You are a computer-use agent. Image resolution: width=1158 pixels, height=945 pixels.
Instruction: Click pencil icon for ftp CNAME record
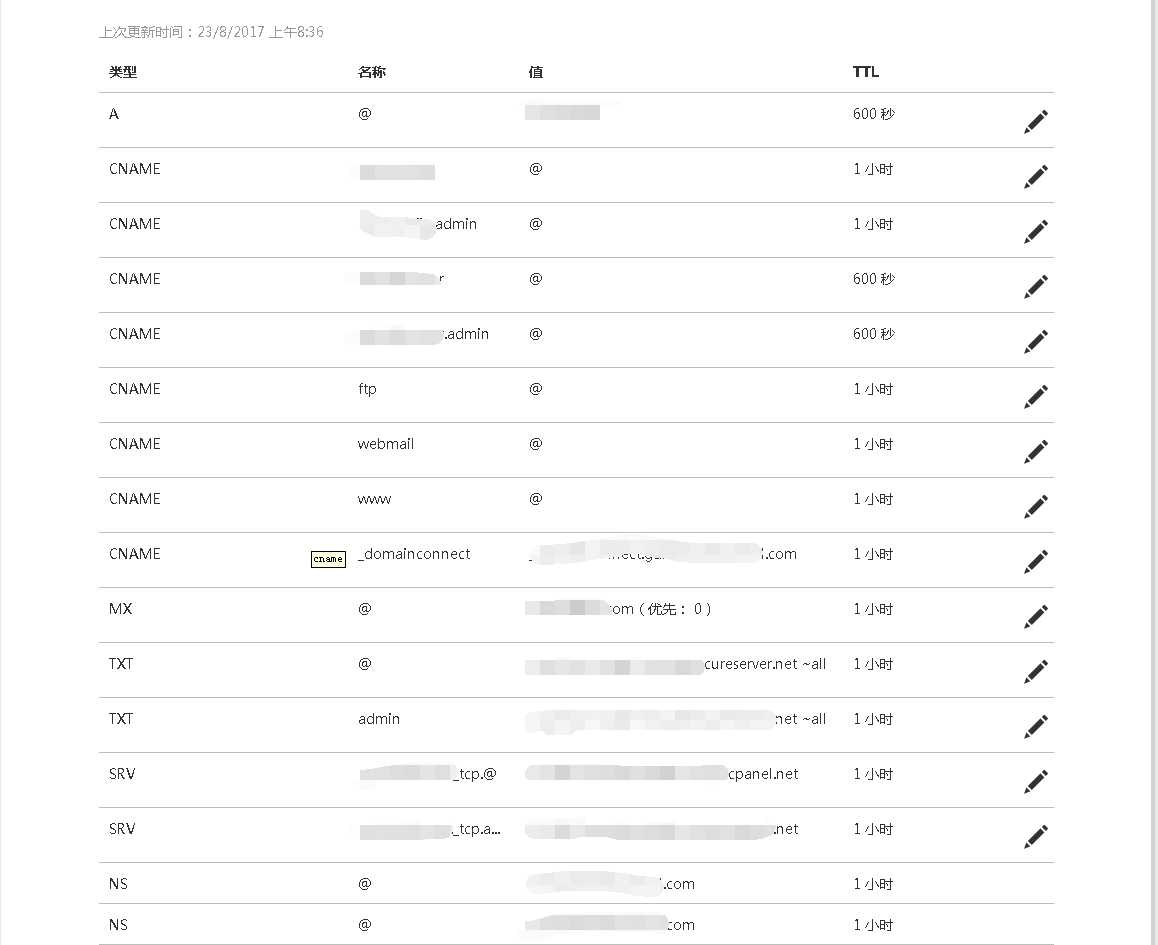point(1035,396)
